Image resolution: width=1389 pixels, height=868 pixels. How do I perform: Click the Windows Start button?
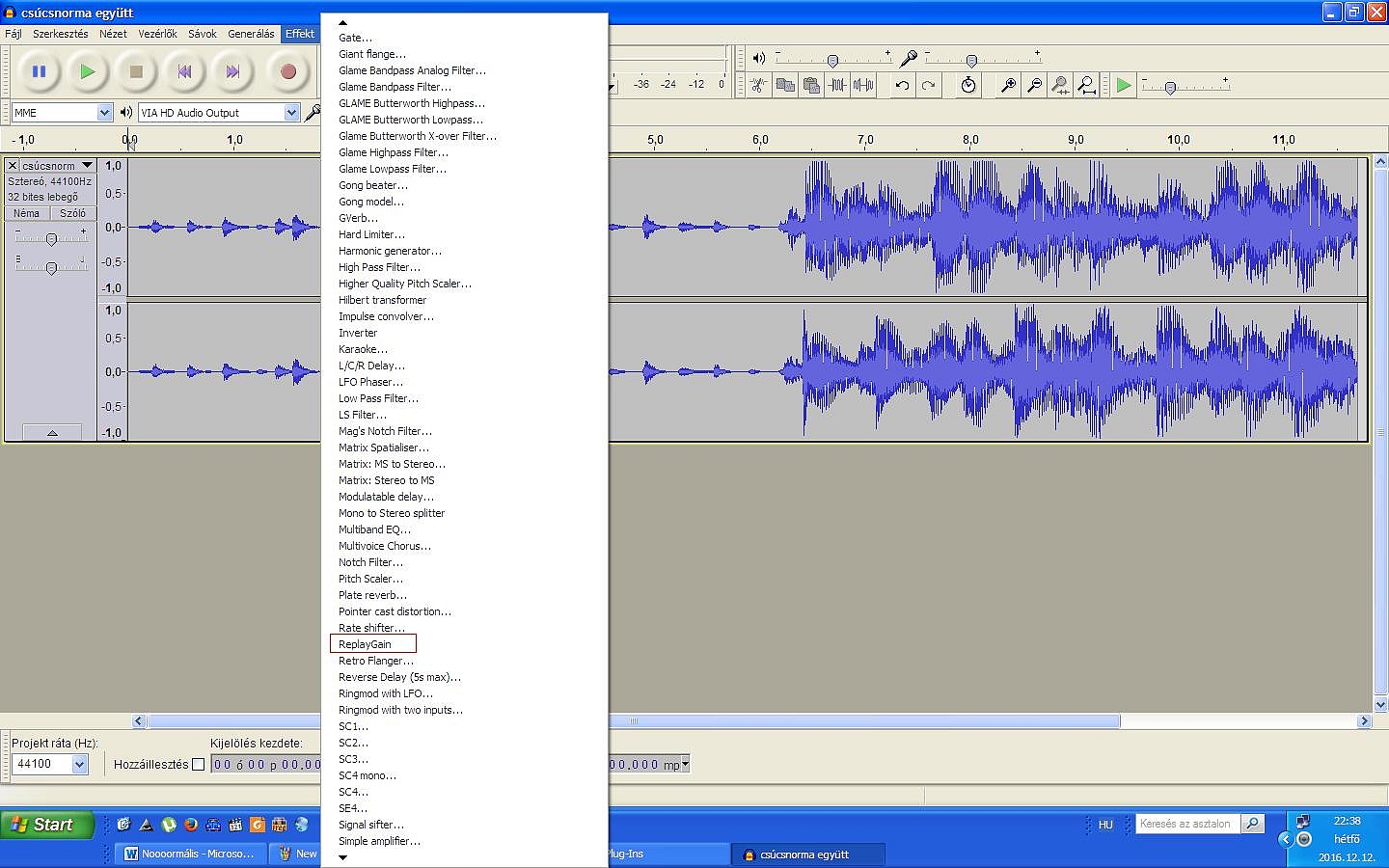tap(45, 825)
